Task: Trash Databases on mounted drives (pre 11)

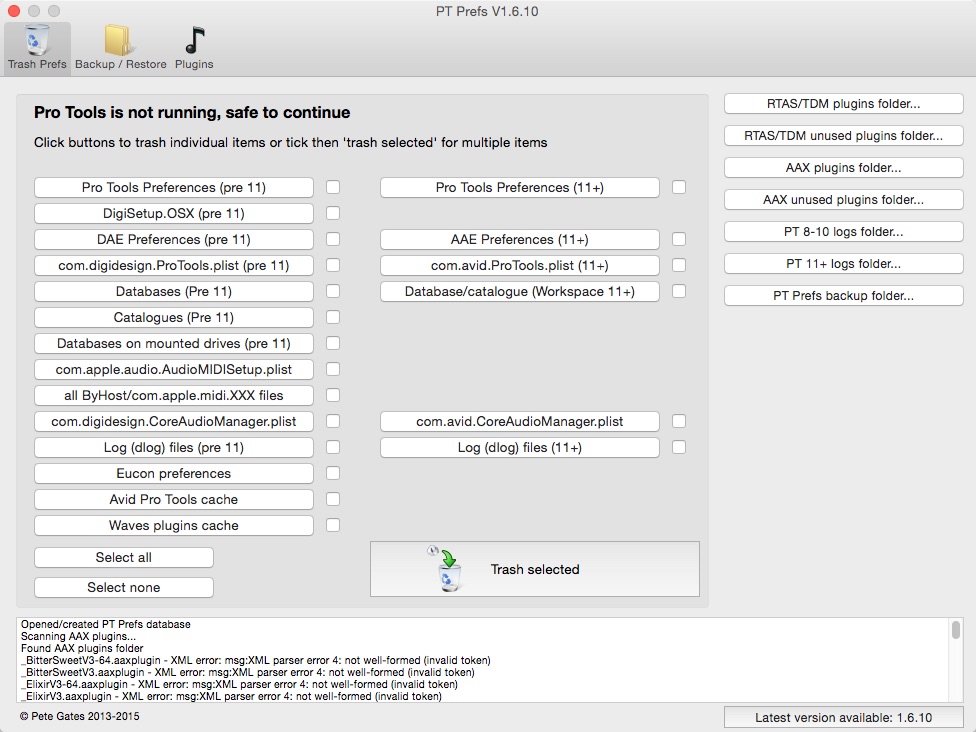Action: point(174,344)
